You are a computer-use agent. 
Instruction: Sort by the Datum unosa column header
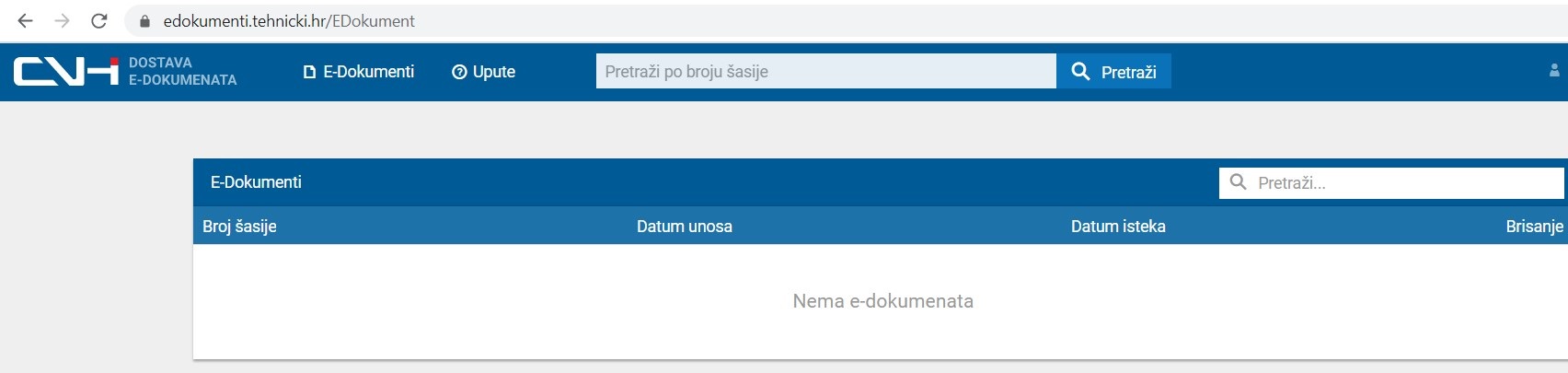(685, 226)
